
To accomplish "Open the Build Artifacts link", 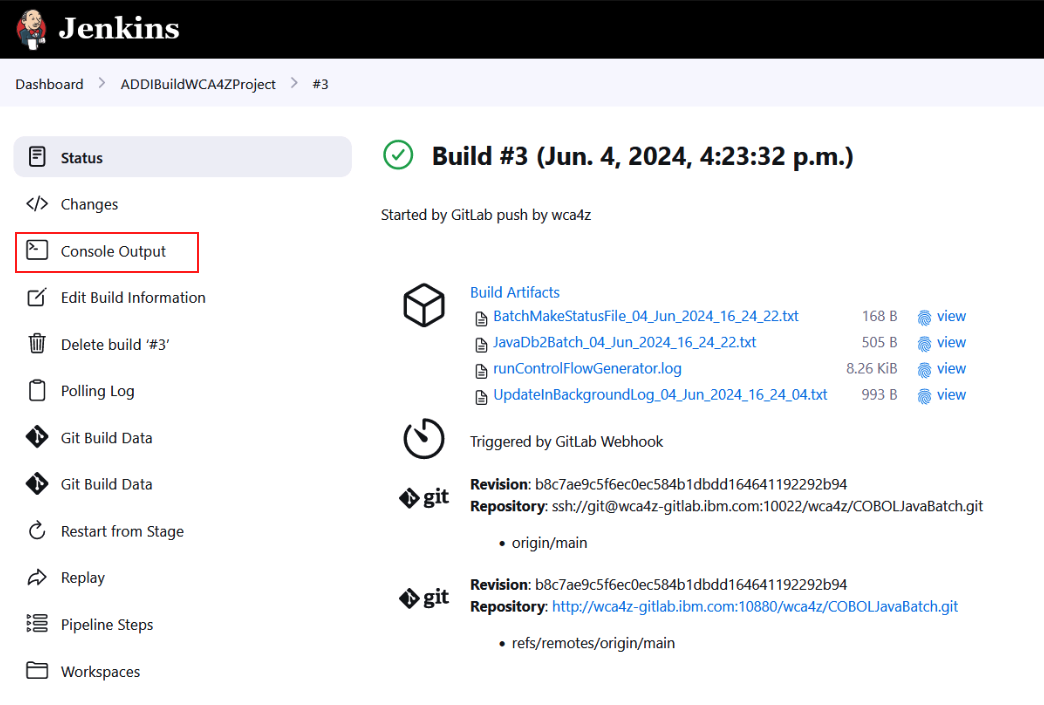I will pos(515,292).
